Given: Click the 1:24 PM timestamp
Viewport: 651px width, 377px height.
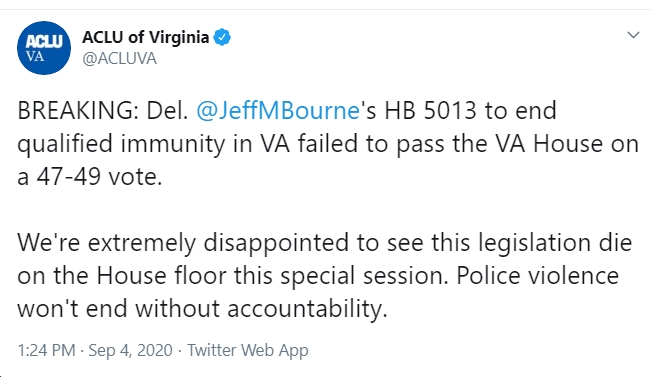Looking at the screenshot, I should coord(46,350).
